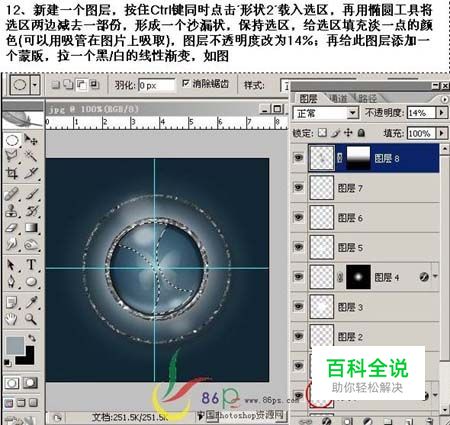Toggle lock image pixels brush icon
This screenshot has width=450, height=425.
pos(336,133)
